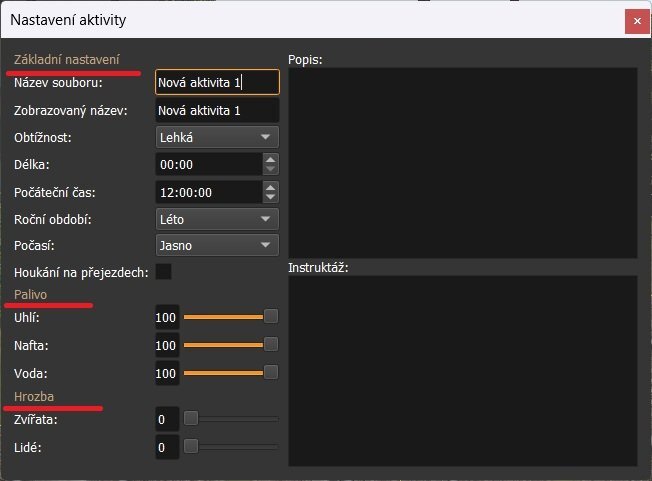Open the Počasí dropdown set to Jasno
The width and height of the screenshot is (652, 481).
point(217,245)
